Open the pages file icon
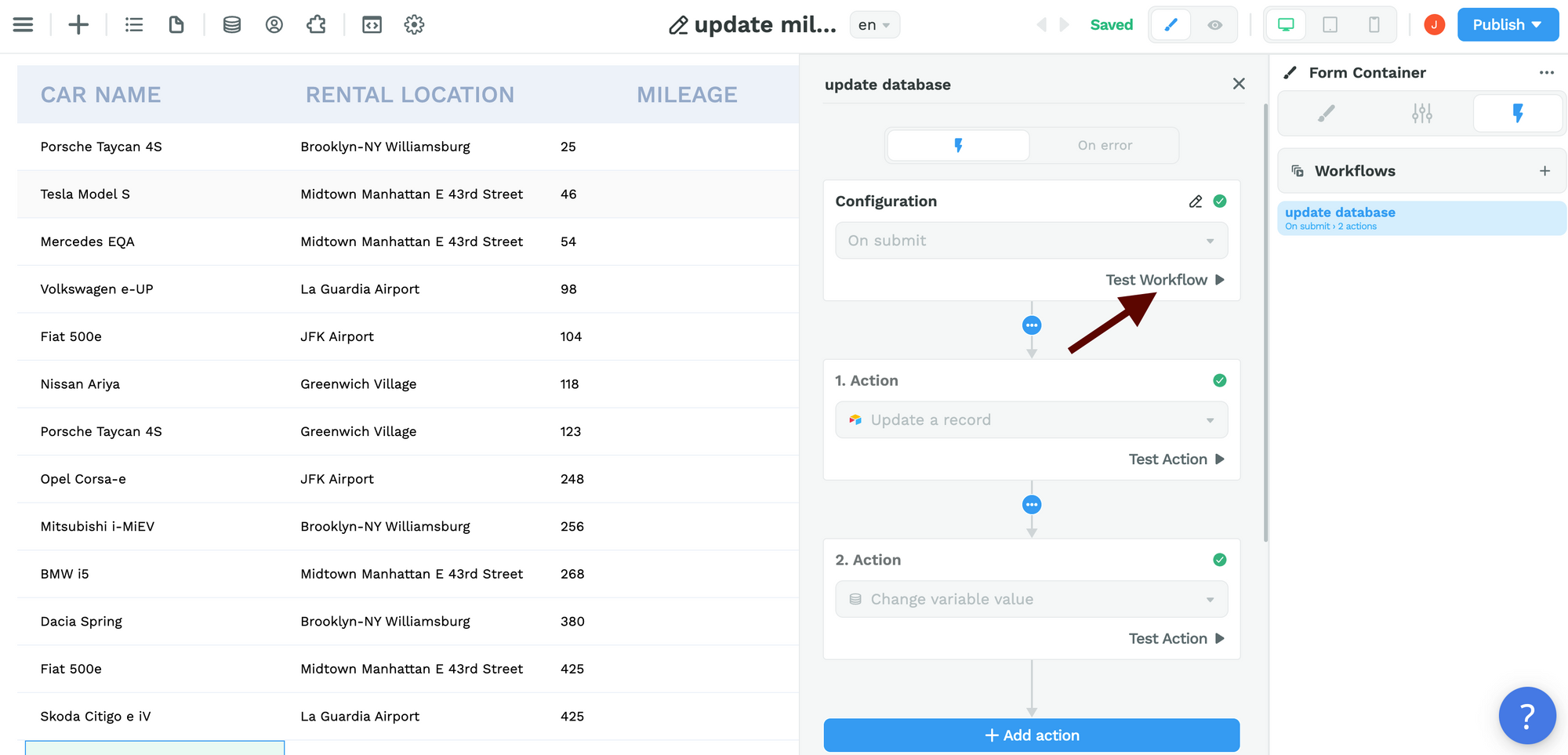1568x755 pixels. pyautogui.click(x=176, y=25)
